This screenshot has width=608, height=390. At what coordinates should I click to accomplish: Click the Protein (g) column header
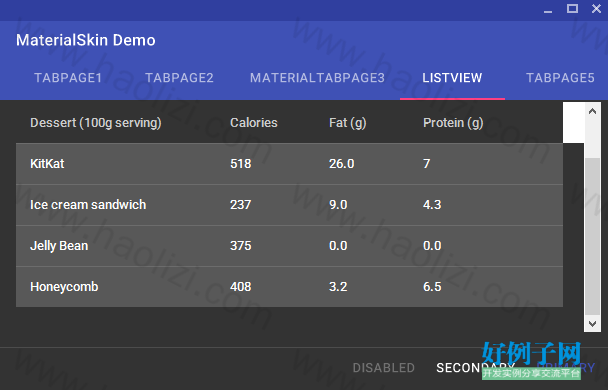(x=453, y=123)
